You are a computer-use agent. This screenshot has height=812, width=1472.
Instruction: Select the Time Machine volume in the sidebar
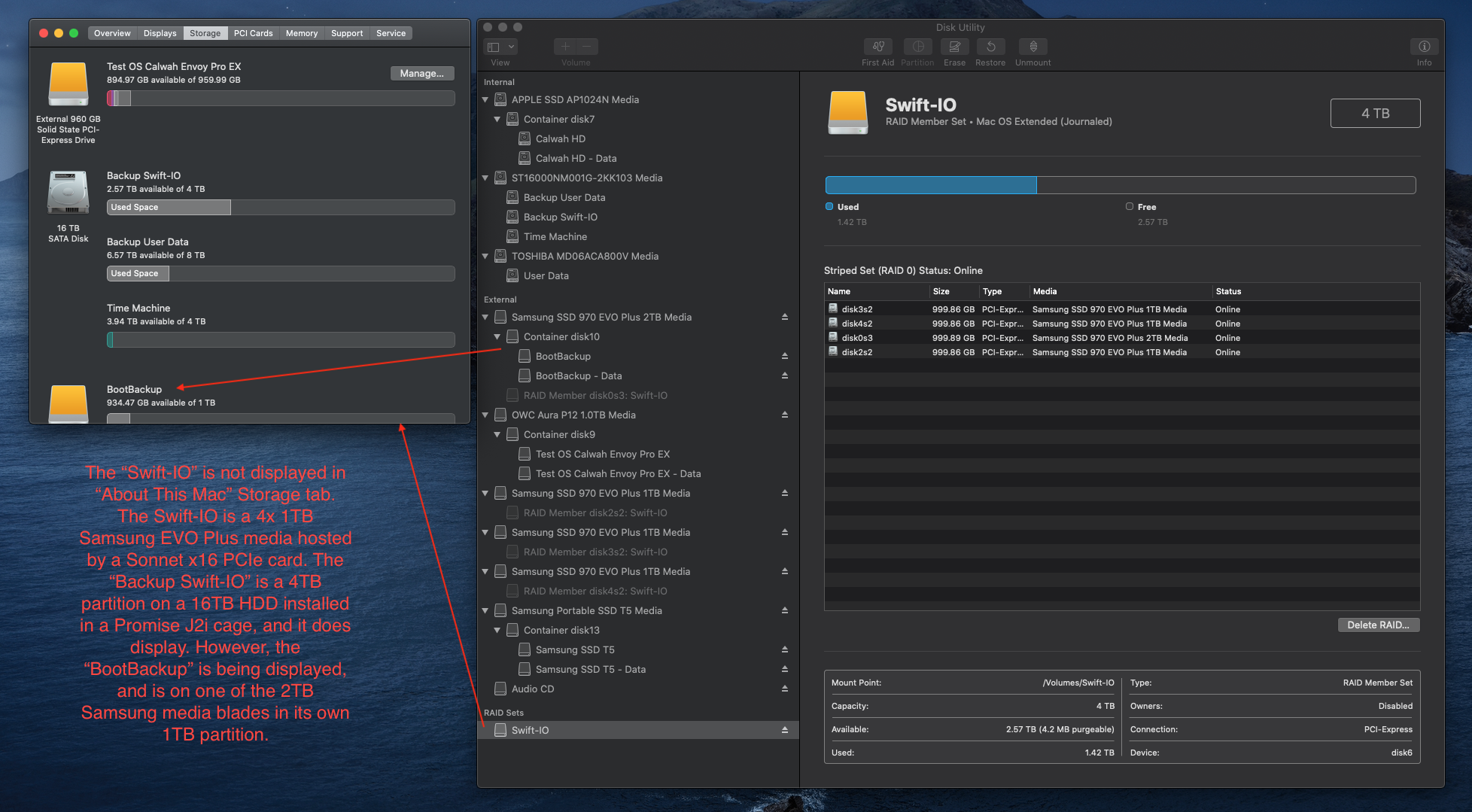[x=555, y=236]
